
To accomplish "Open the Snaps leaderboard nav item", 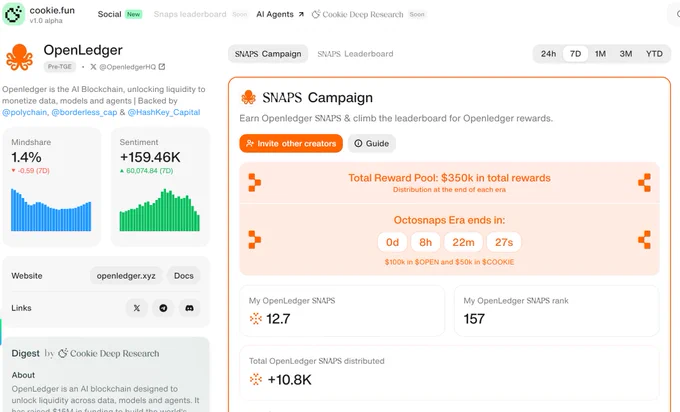I will coord(190,14).
